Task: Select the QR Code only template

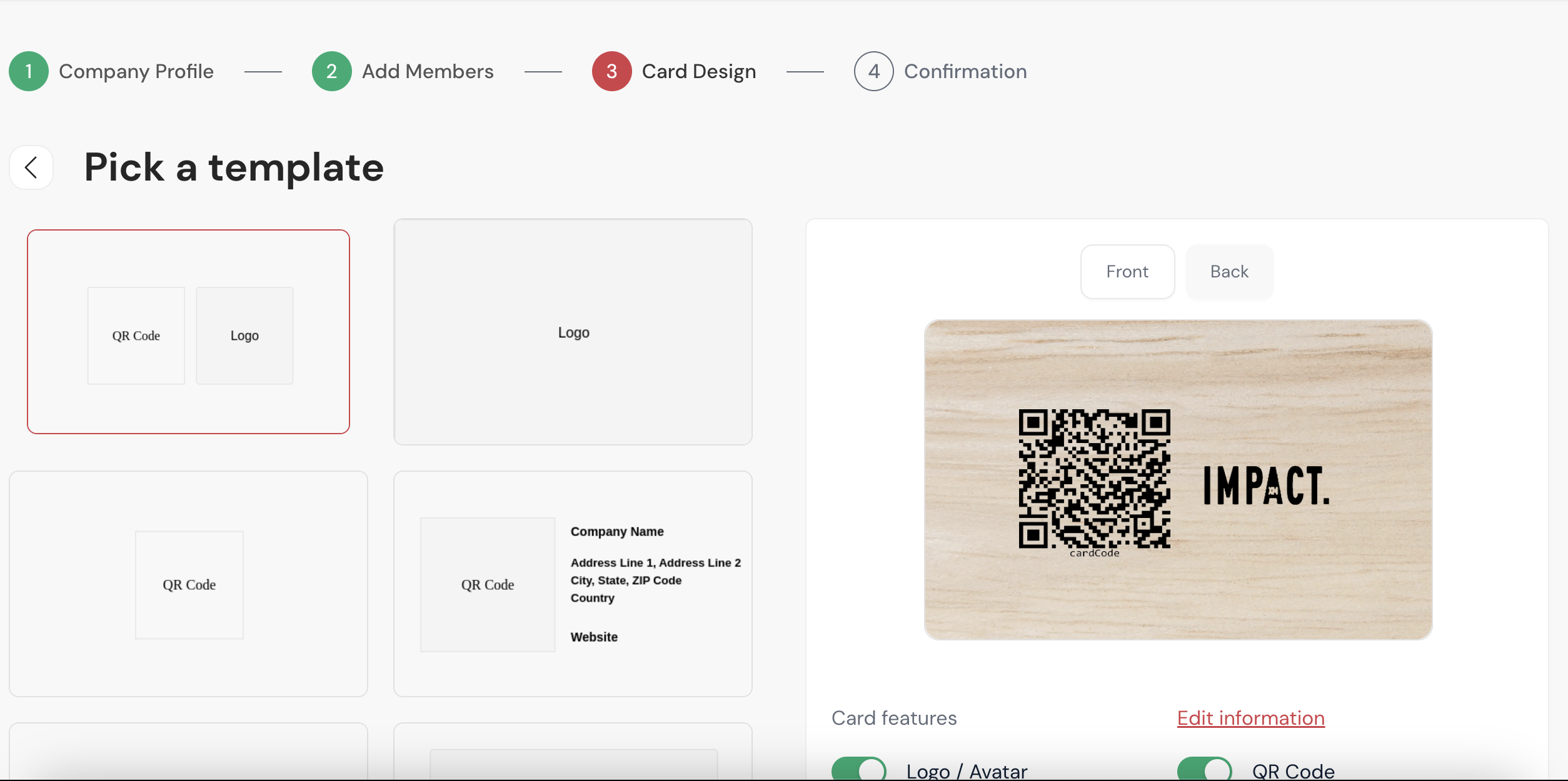Action: [188, 584]
